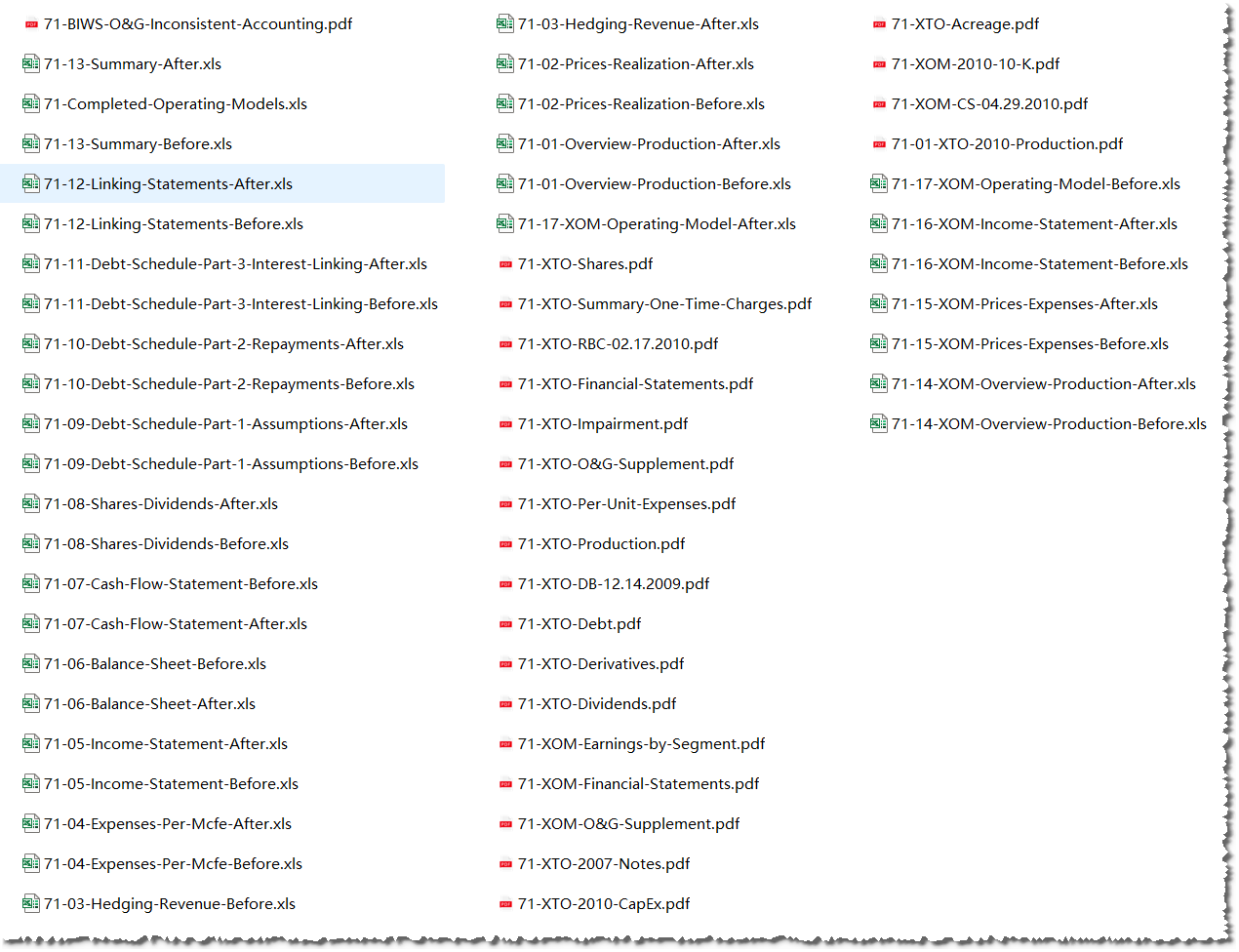The width and height of the screenshot is (1239, 952).
Task: Click the Excel icon of 71-05-Income-Statement-After.xls
Action: pyautogui.click(x=31, y=744)
